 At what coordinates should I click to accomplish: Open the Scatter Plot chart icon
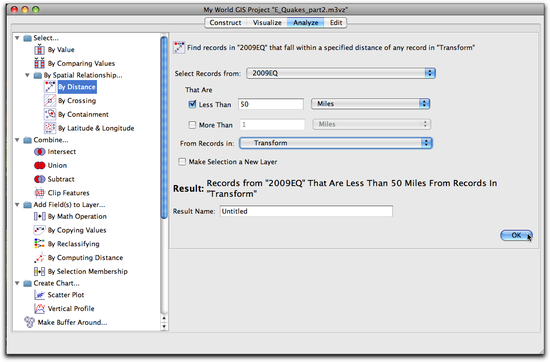point(39,295)
